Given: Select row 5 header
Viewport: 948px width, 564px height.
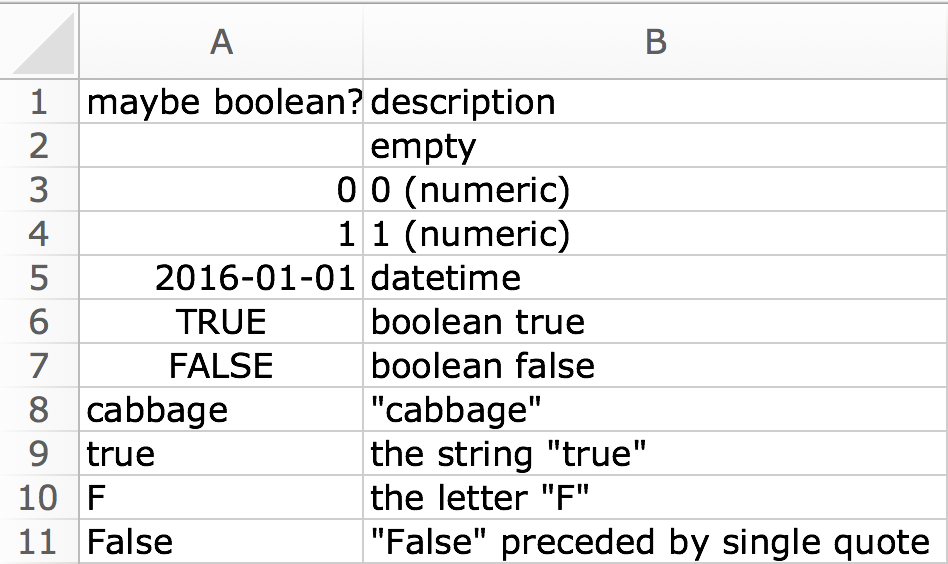Looking at the screenshot, I should tap(40, 277).
